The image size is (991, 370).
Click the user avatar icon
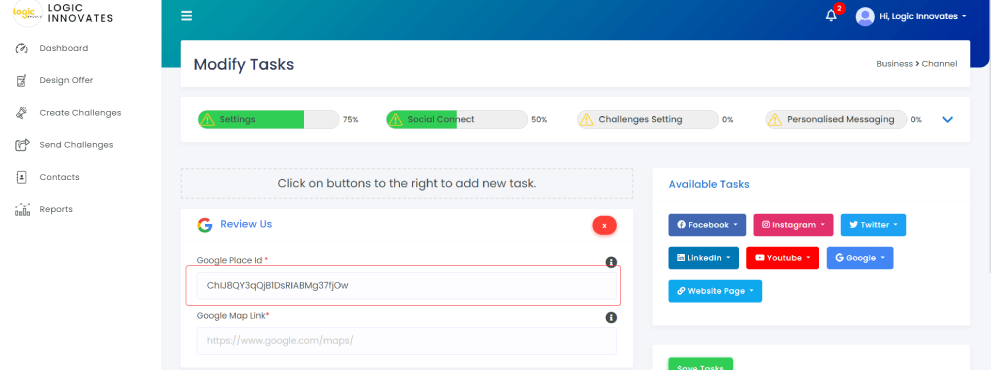pos(865,16)
